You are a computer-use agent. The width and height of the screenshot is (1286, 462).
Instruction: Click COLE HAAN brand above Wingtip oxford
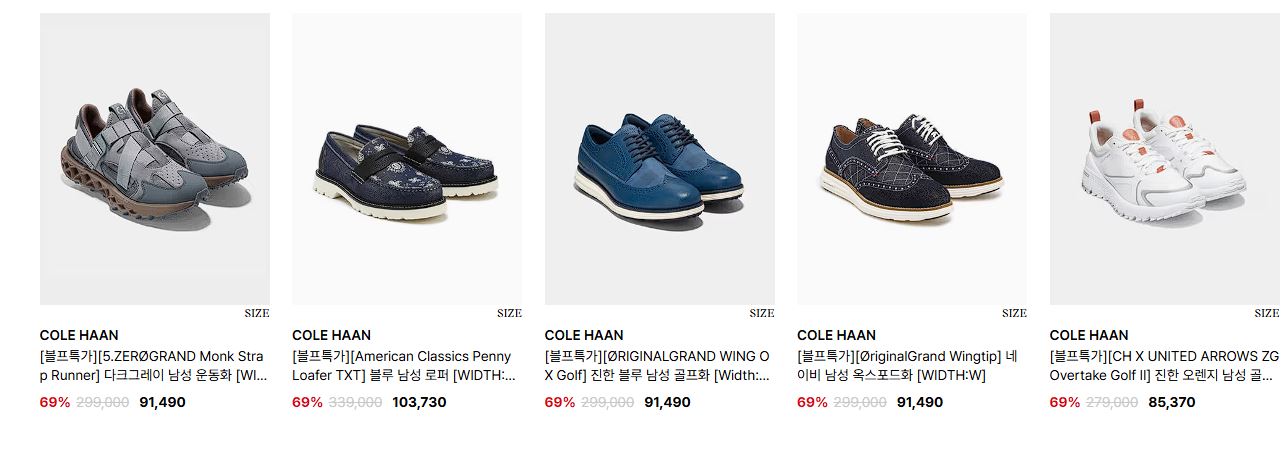click(x=836, y=335)
